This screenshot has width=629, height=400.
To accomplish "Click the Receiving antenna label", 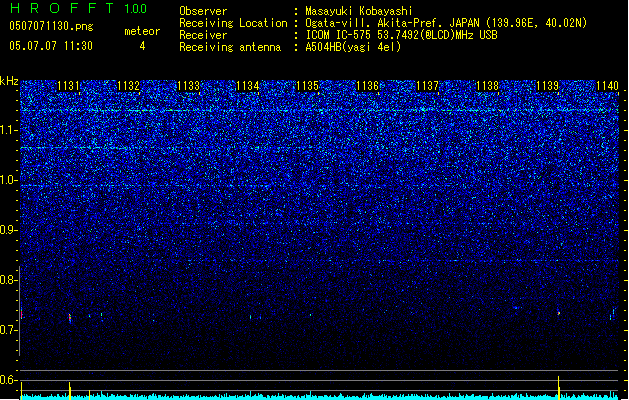I will tap(230, 47).
